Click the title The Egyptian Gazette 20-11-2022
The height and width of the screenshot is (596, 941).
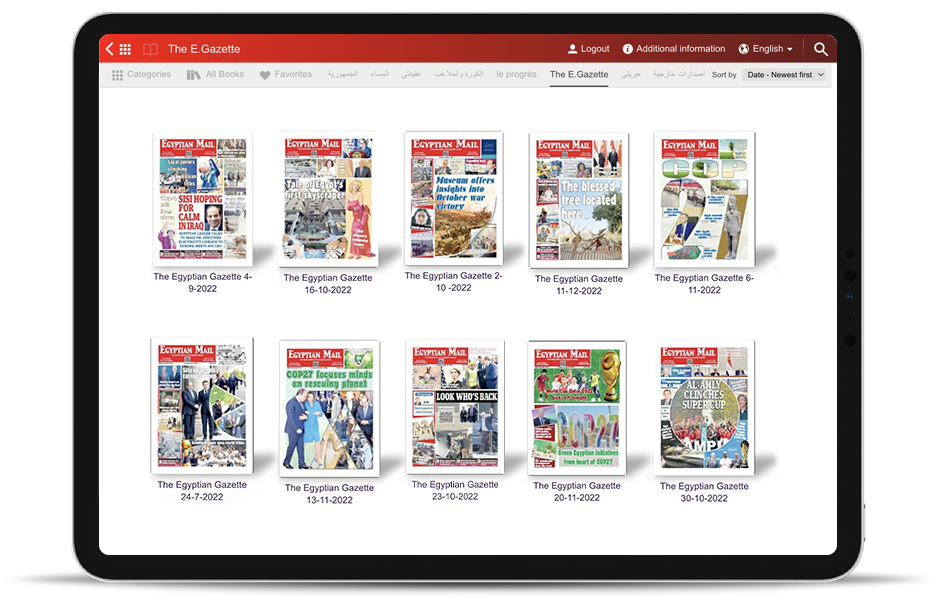point(577,492)
